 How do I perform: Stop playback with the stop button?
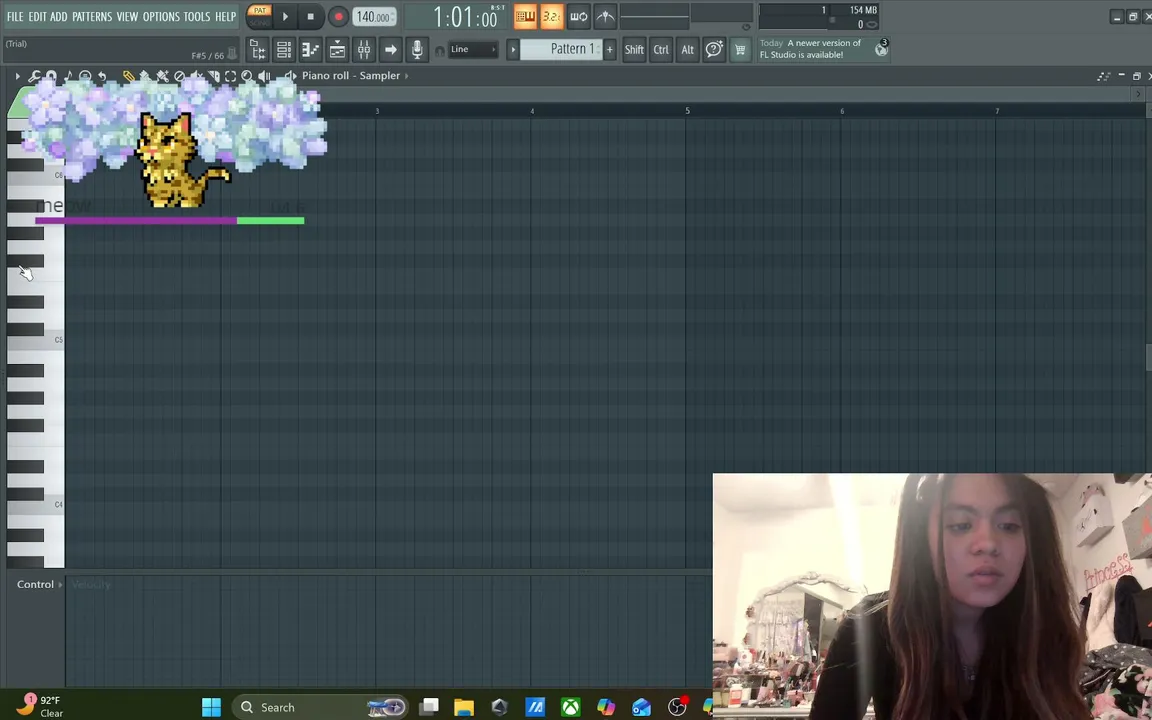coord(311,16)
